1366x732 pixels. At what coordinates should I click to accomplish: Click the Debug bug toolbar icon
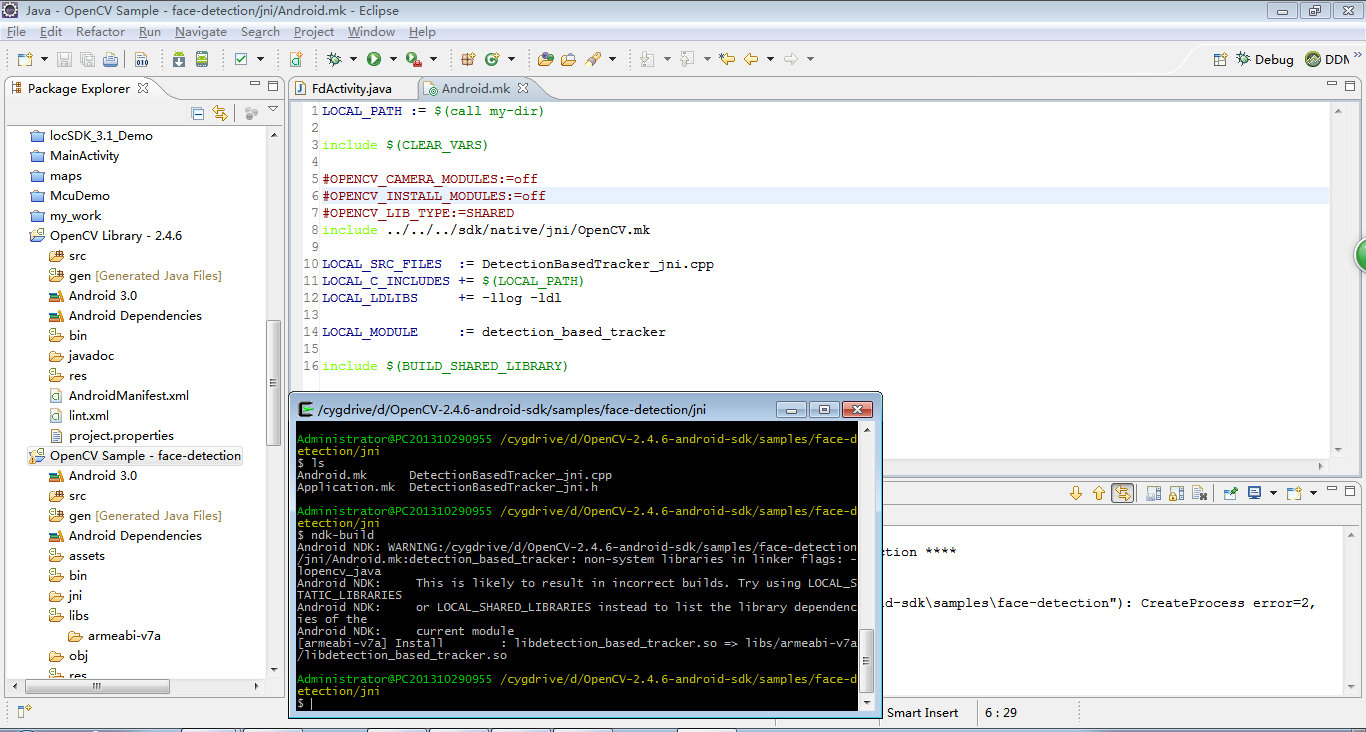(335, 59)
